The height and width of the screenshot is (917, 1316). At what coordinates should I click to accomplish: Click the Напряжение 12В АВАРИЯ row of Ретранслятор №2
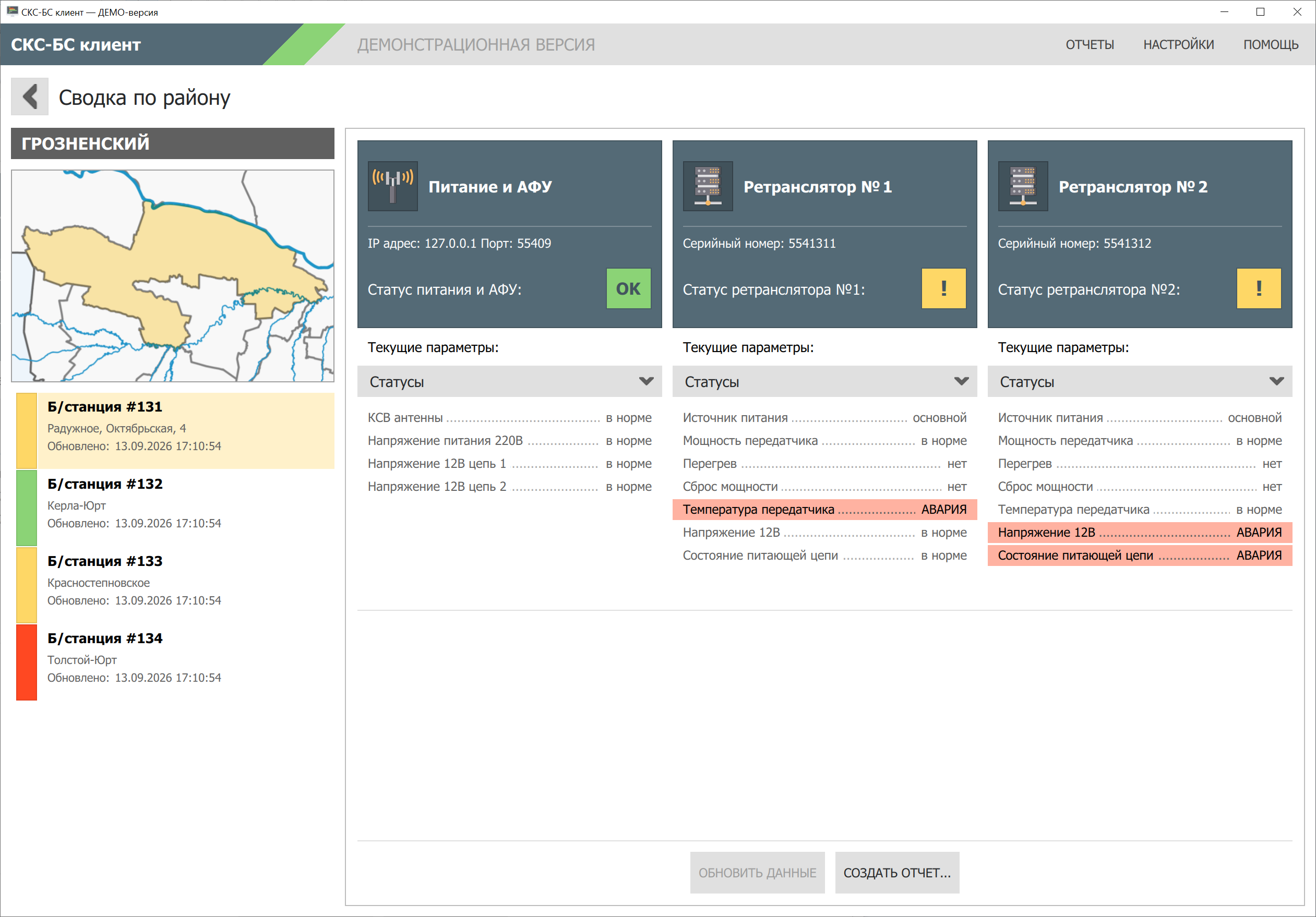(x=1140, y=533)
